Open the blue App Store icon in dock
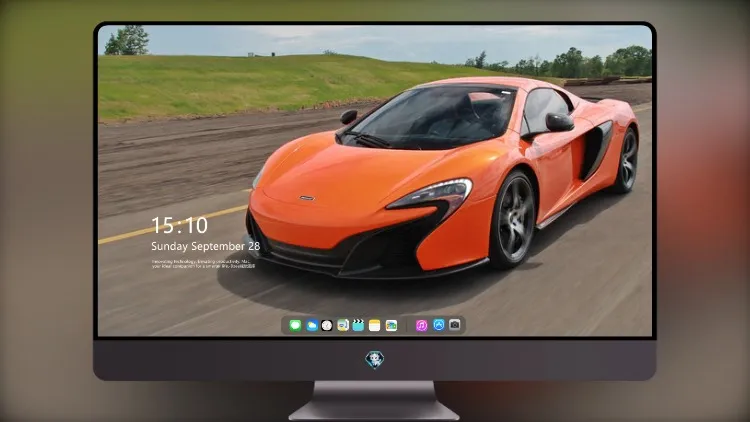750x422 pixels. click(439, 325)
